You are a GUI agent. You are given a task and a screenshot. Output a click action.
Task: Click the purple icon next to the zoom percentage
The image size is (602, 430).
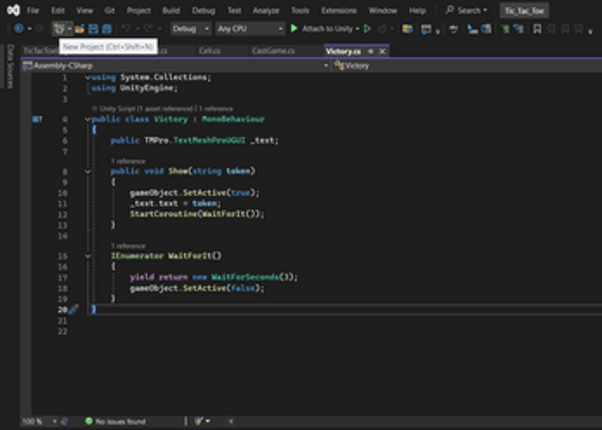64,421
